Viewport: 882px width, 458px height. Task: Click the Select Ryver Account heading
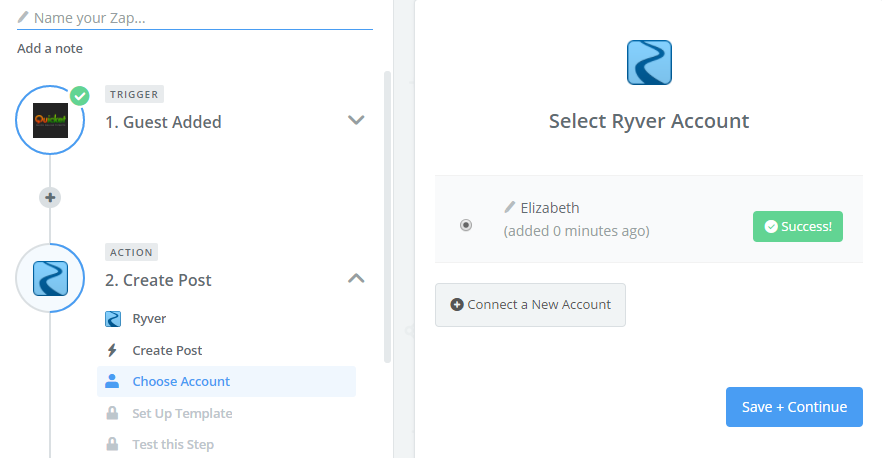tap(649, 122)
